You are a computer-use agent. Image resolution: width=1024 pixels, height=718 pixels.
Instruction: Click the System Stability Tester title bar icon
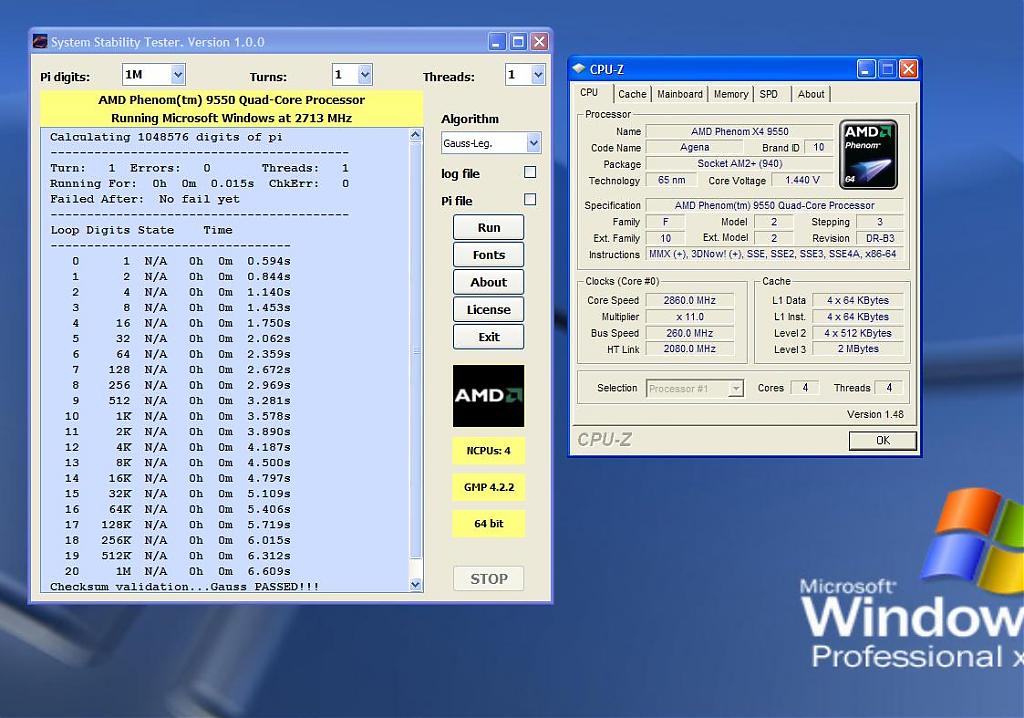(40, 42)
